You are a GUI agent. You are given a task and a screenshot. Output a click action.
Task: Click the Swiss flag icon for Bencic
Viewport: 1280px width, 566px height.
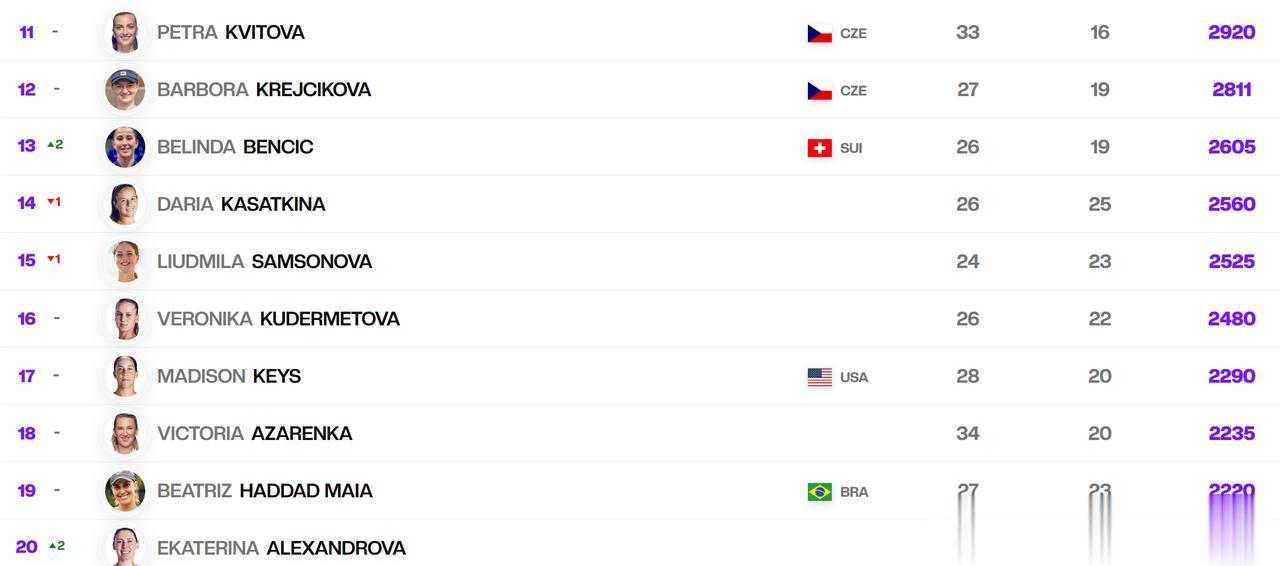[820, 148]
